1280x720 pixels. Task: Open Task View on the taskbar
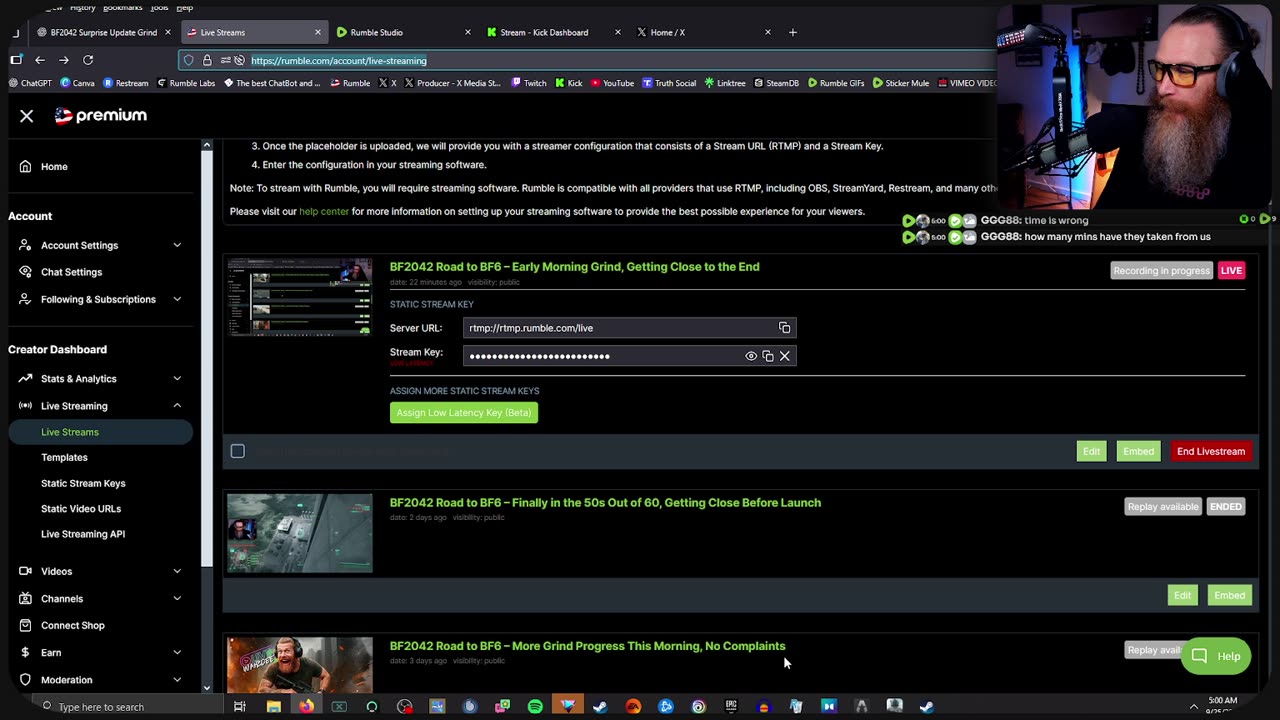click(240, 707)
